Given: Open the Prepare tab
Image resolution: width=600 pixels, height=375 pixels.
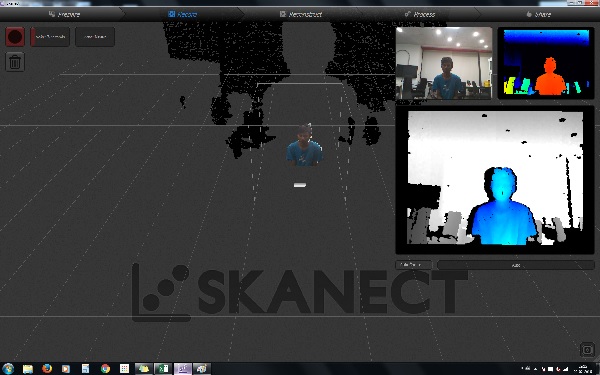Looking at the screenshot, I should coord(64,15).
